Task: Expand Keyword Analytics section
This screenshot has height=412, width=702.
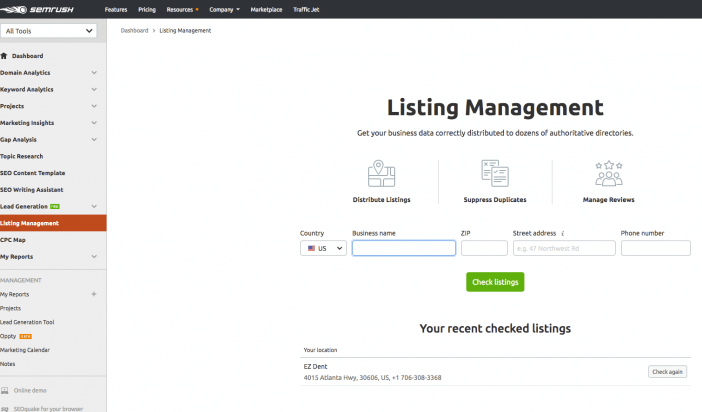Action: [x=94, y=89]
